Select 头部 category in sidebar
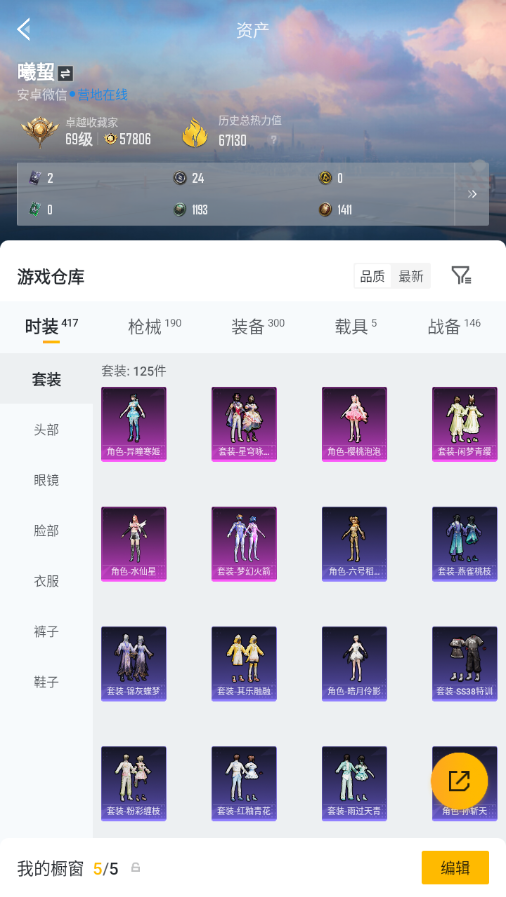 pos(46,430)
